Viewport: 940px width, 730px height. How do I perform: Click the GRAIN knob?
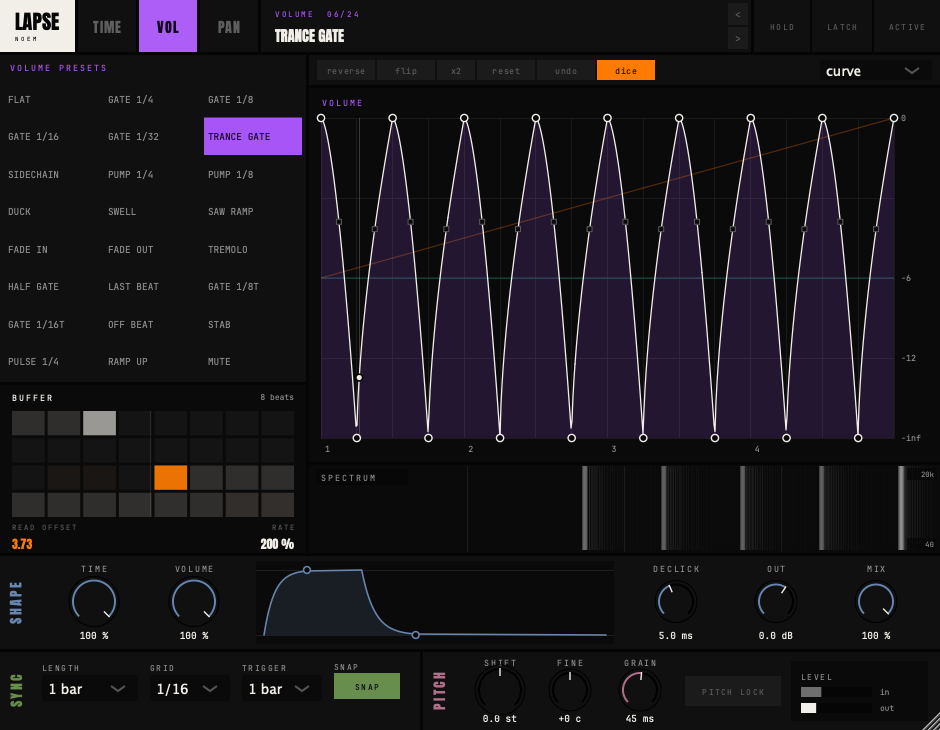[640, 690]
